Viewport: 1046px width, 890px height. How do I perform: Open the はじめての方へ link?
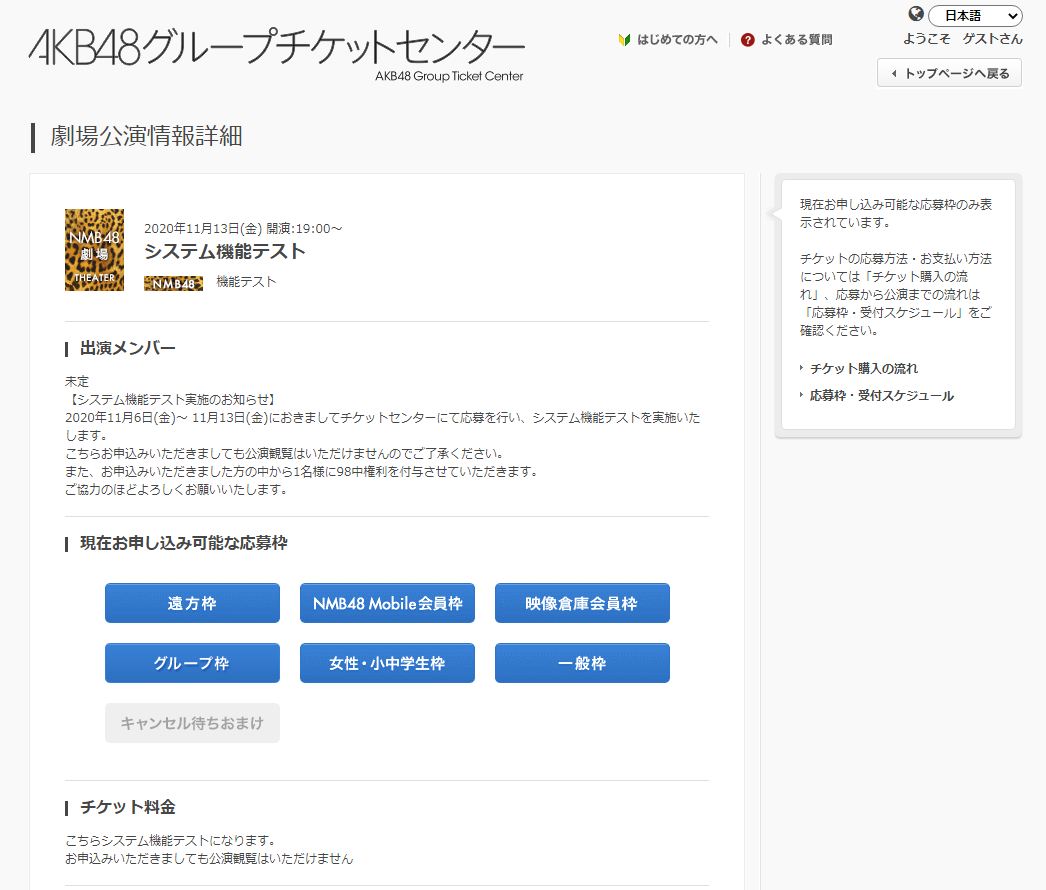[677, 39]
